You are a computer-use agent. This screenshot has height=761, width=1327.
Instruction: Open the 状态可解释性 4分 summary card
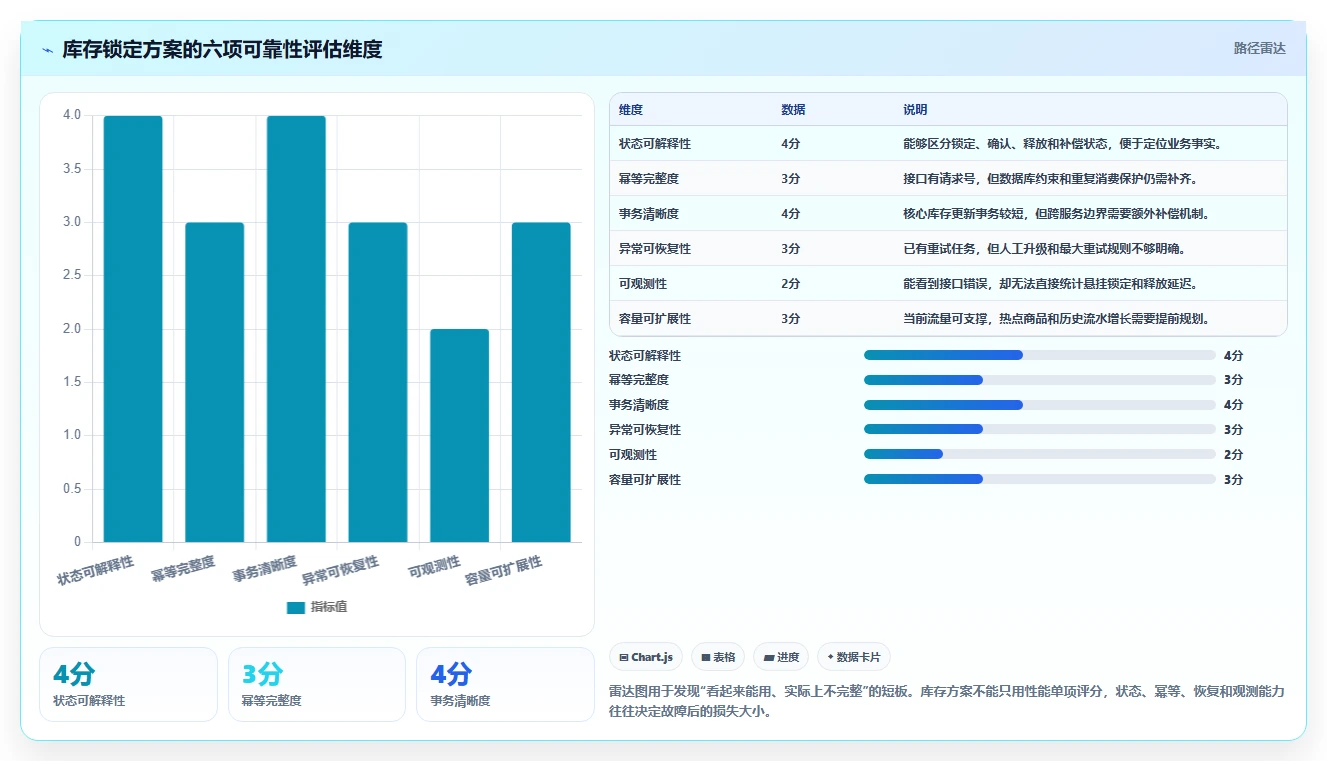[128, 684]
